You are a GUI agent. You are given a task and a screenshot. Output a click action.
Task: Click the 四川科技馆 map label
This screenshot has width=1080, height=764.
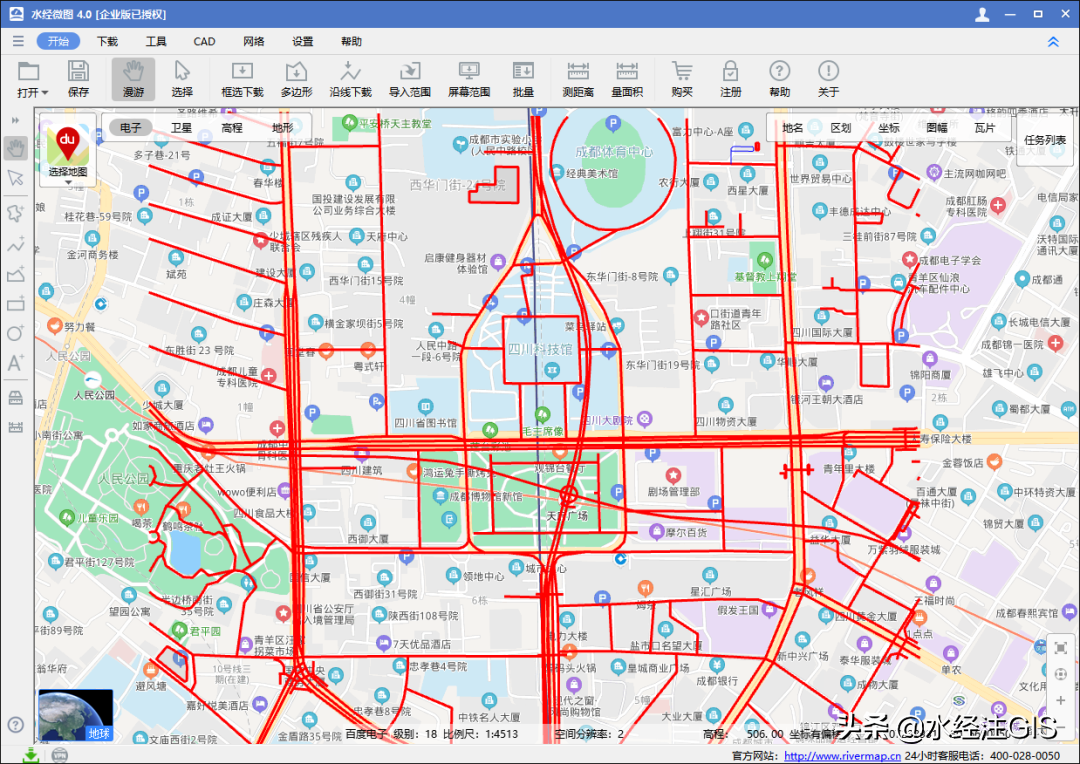click(540, 349)
